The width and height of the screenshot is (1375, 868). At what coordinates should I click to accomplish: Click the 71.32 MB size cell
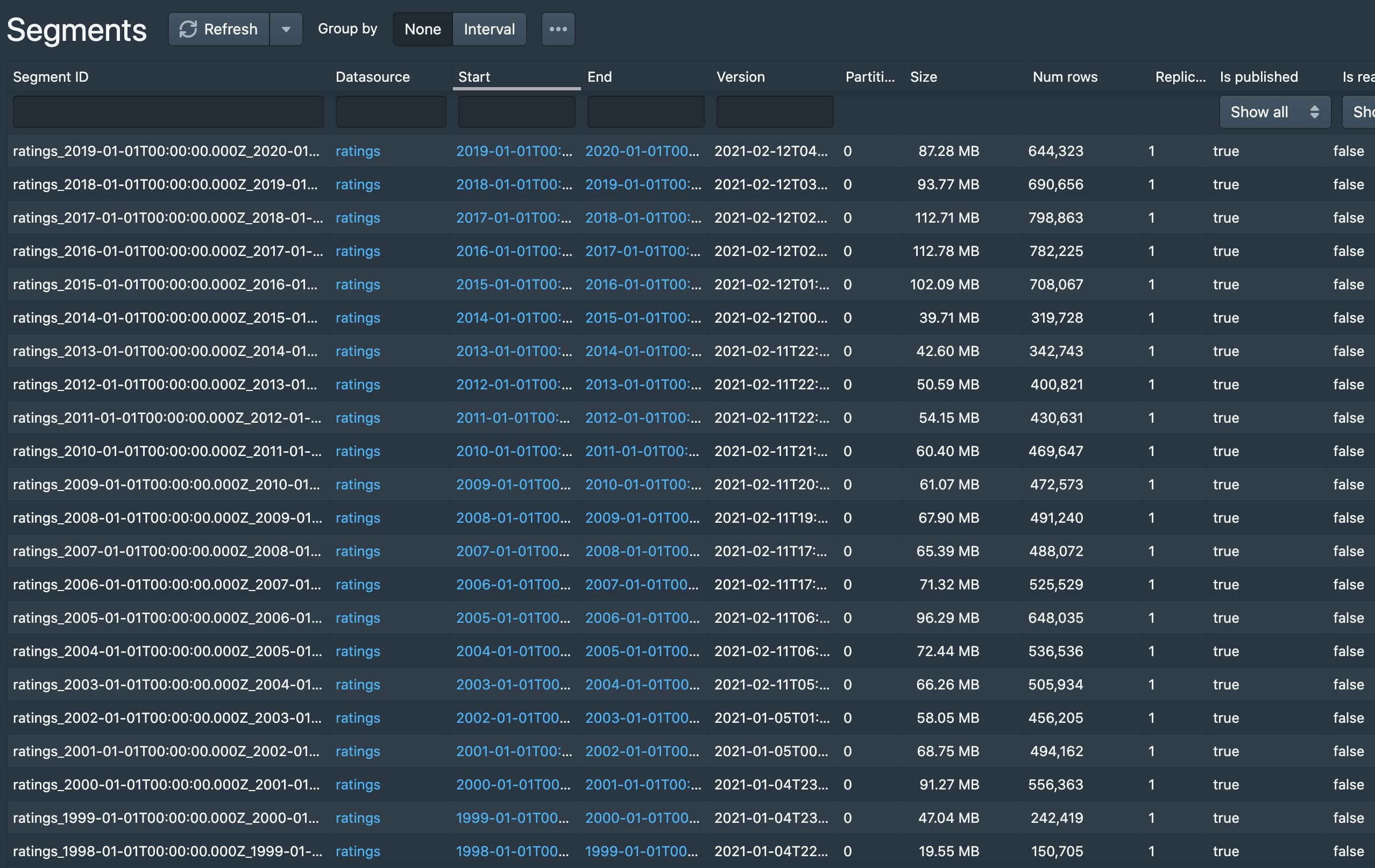click(x=949, y=585)
